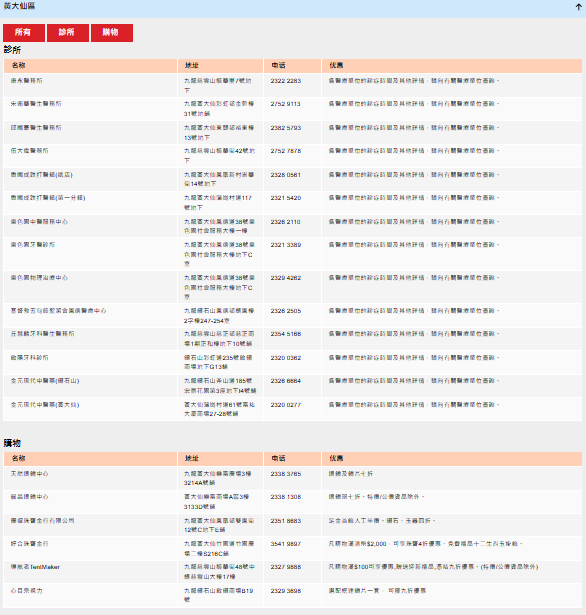Screen dimensions: 586x615
Task: Click the phone number 2338 3785
Action: coord(286,474)
